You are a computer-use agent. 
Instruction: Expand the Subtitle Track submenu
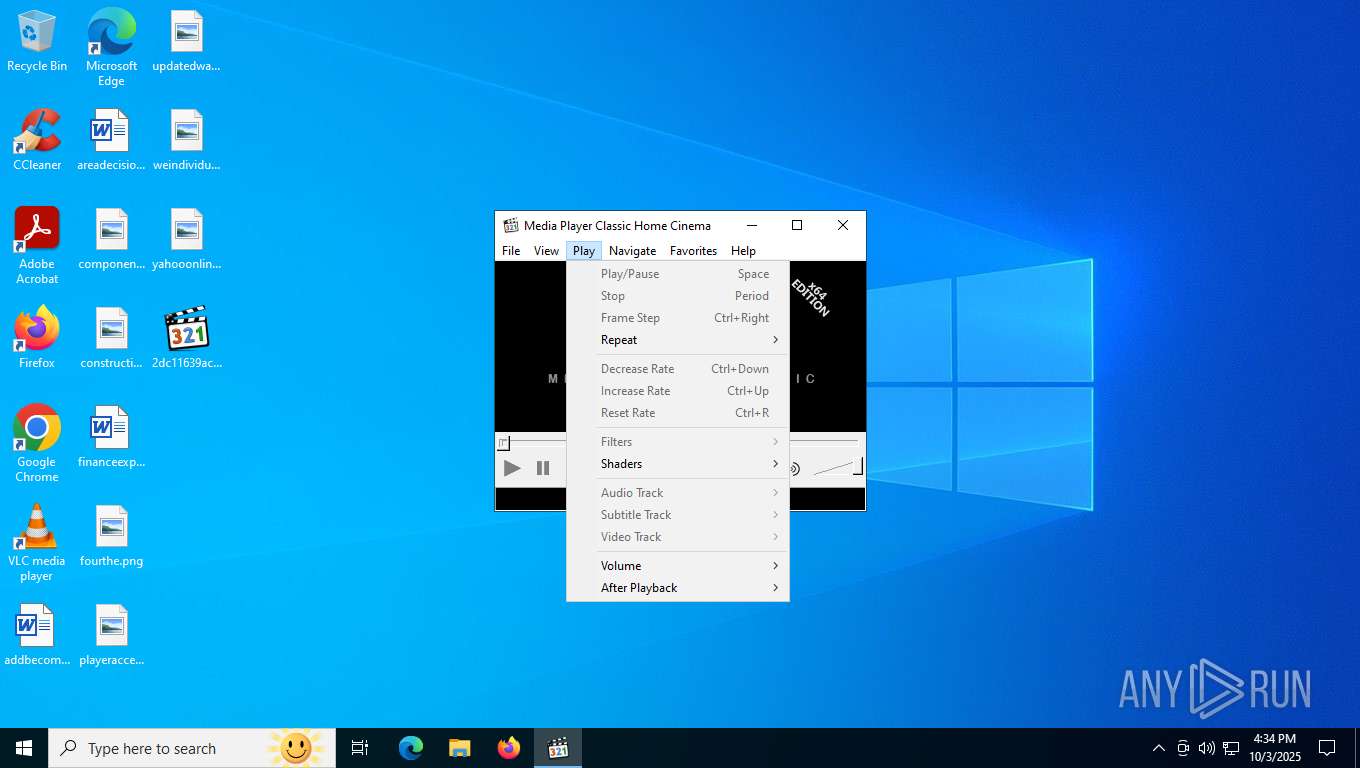click(678, 515)
